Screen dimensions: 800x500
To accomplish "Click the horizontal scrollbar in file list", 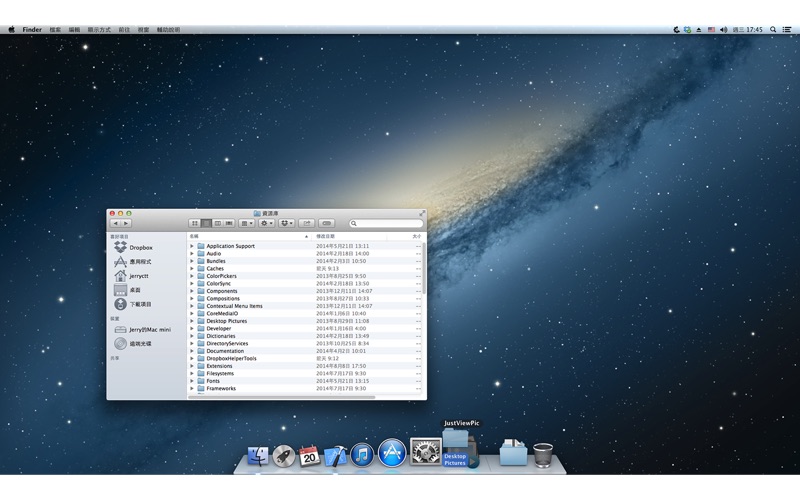I will (x=282, y=396).
